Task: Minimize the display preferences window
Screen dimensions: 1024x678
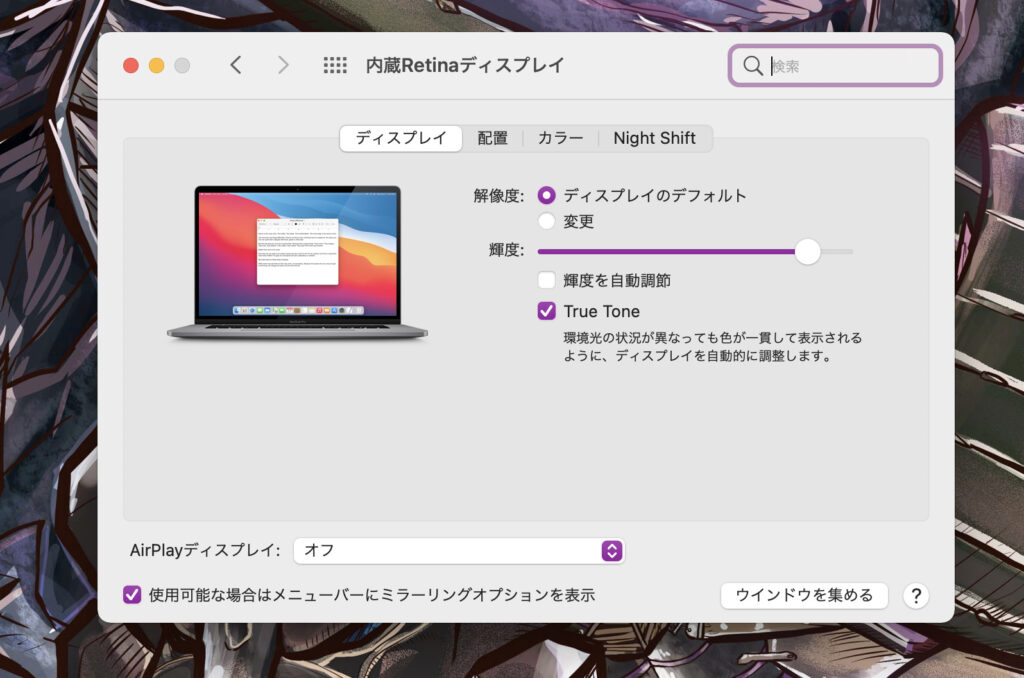Action: [157, 65]
